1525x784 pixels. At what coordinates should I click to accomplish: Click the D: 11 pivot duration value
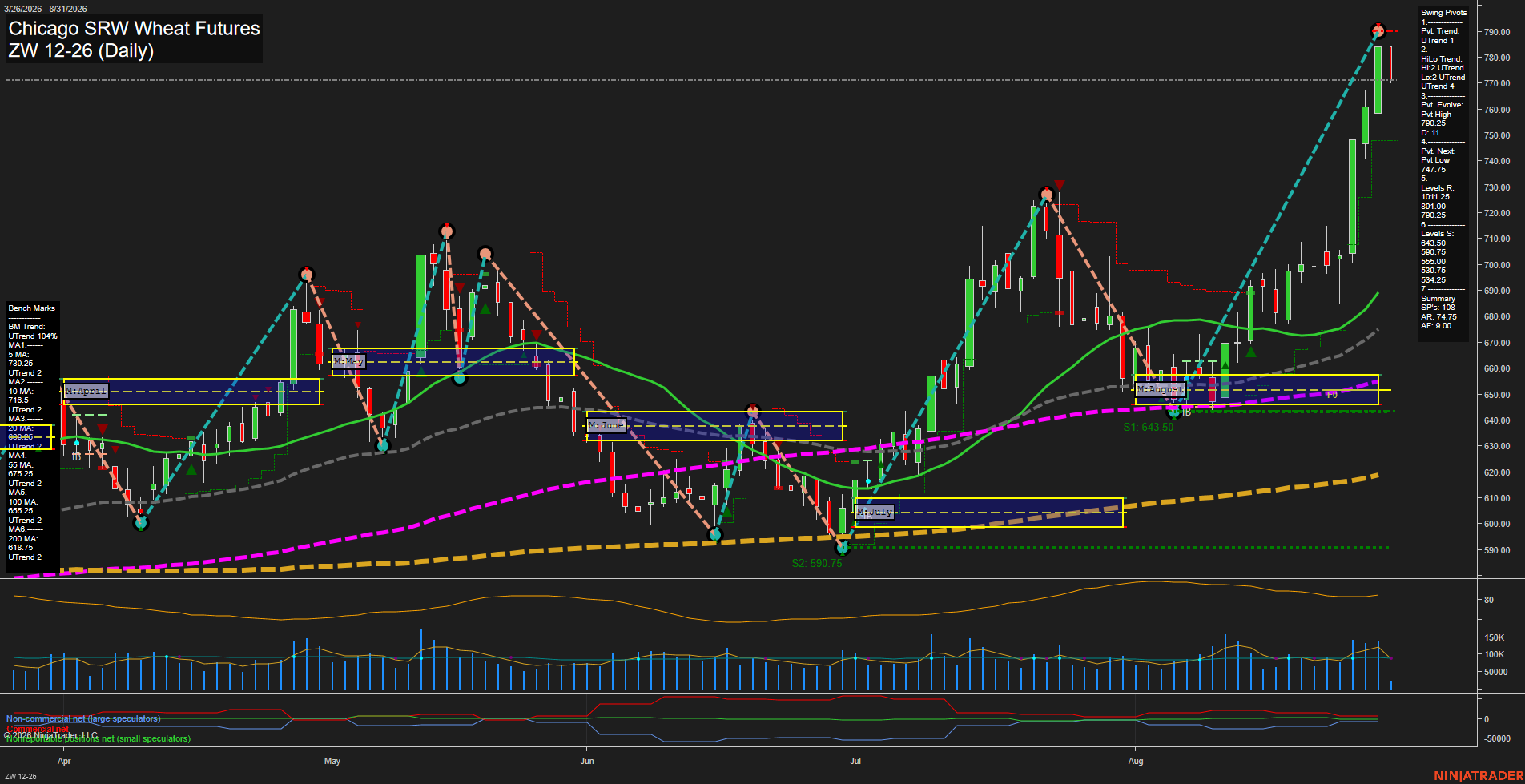pos(1430,133)
